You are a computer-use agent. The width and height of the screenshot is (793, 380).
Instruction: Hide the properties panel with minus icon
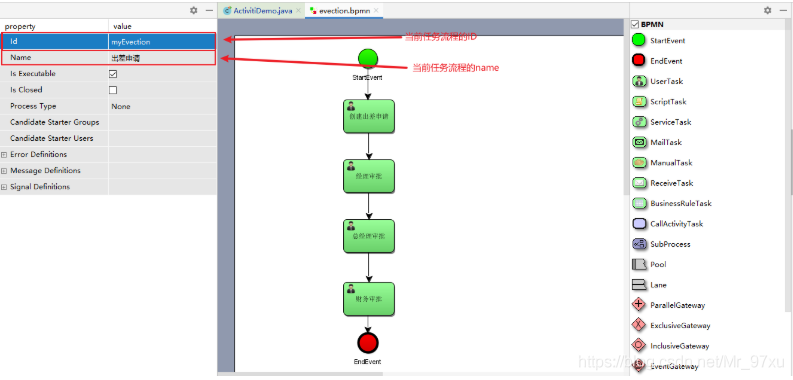[x=209, y=10]
